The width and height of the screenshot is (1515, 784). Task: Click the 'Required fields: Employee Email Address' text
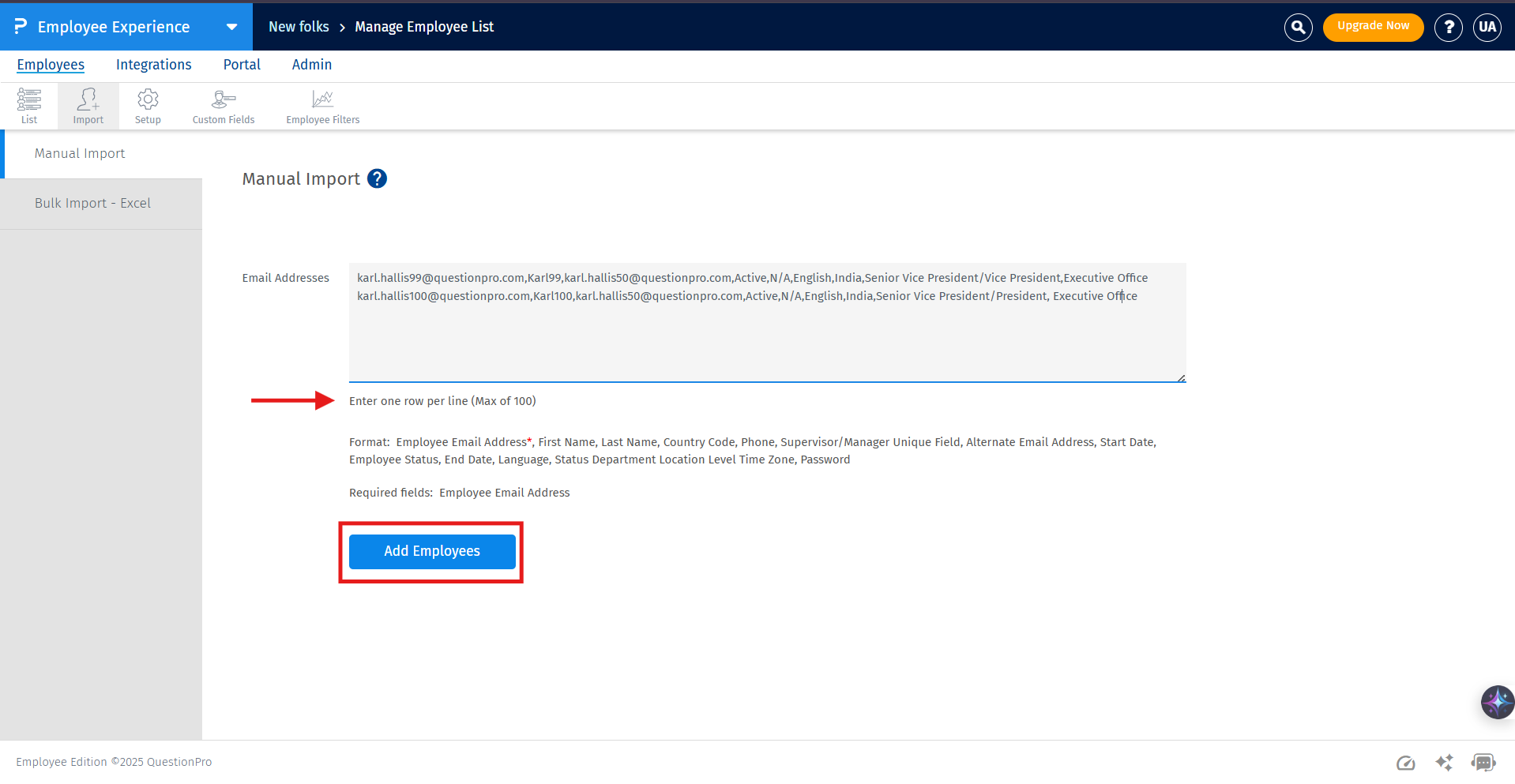[x=460, y=493]
